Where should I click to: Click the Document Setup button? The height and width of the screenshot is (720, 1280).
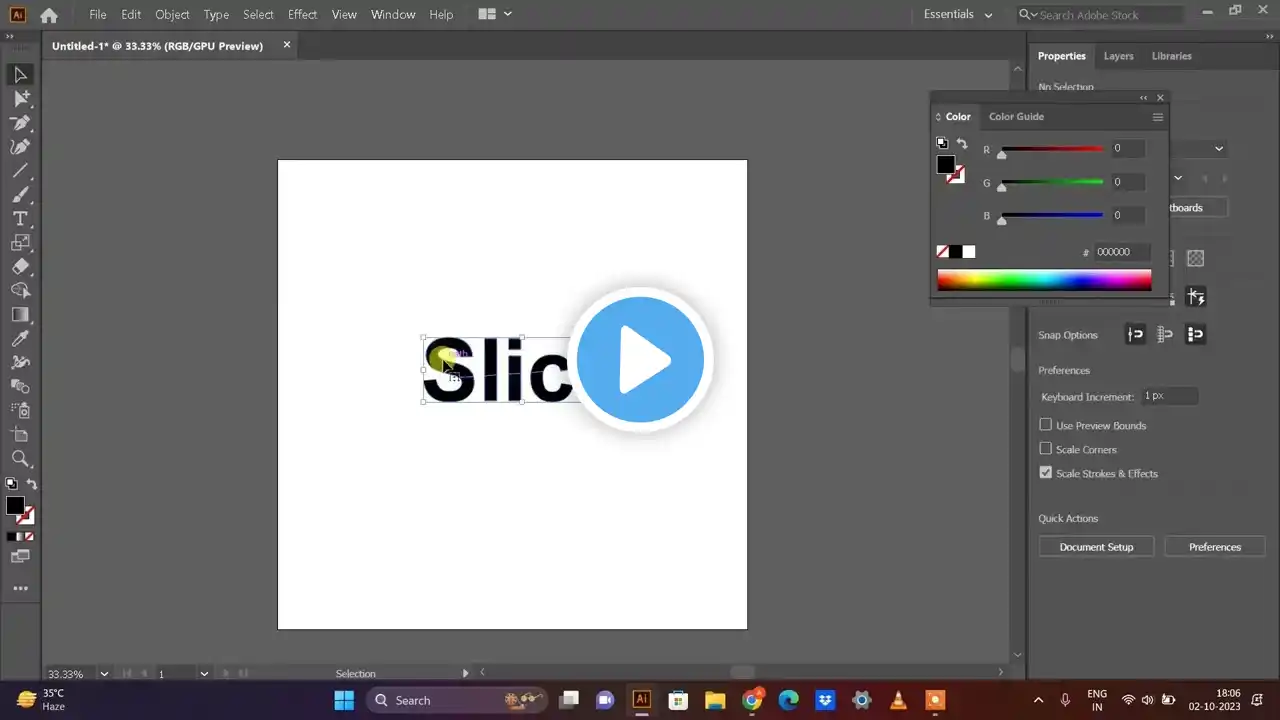1096,547
